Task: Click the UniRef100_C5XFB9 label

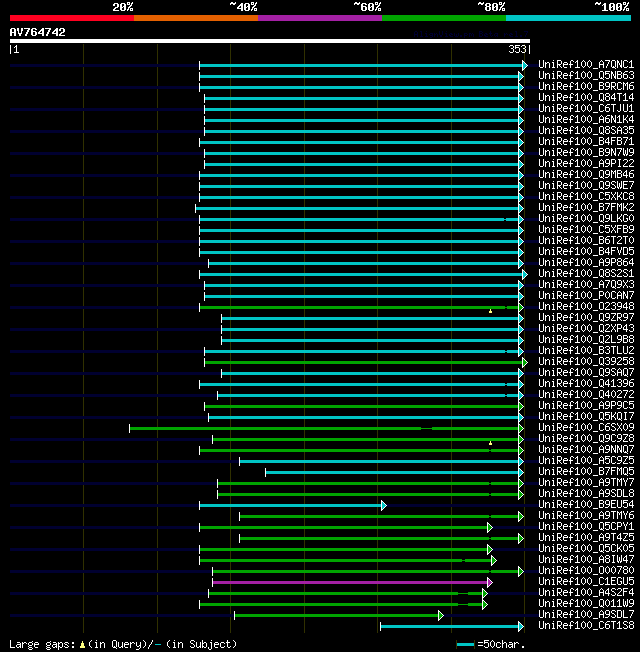Action: pyautogui.click(x=586, y=230)
